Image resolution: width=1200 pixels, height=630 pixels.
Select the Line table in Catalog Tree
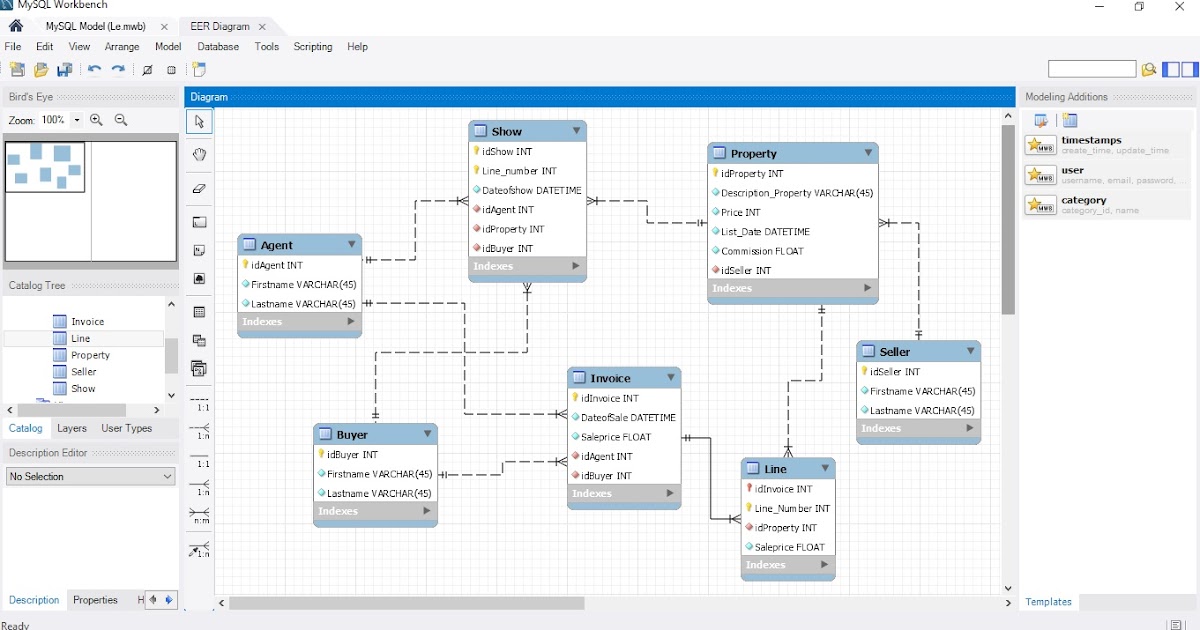[81, 339]
